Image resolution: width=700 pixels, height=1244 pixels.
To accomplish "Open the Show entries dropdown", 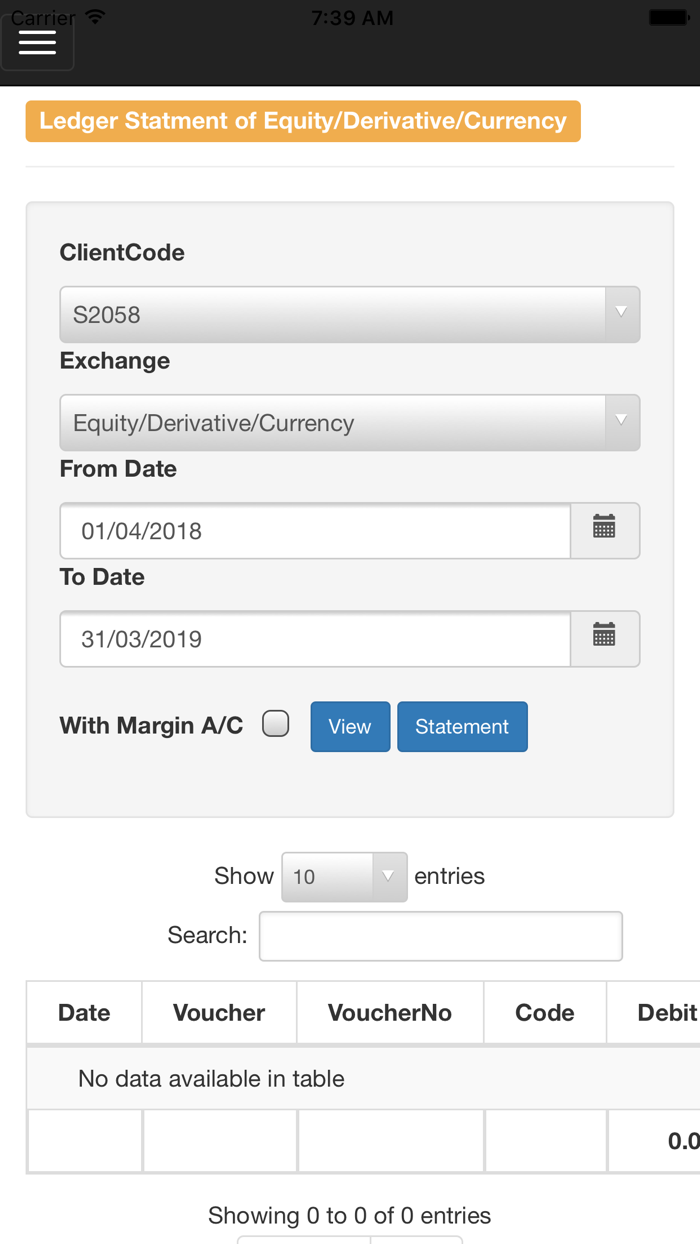I will click(x=344, y=876).
